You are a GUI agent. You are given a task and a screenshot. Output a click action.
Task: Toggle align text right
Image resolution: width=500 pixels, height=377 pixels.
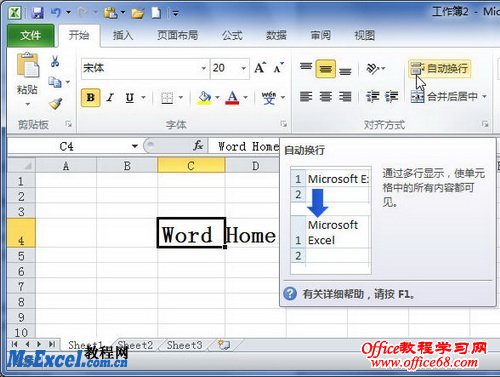(345, 97)
